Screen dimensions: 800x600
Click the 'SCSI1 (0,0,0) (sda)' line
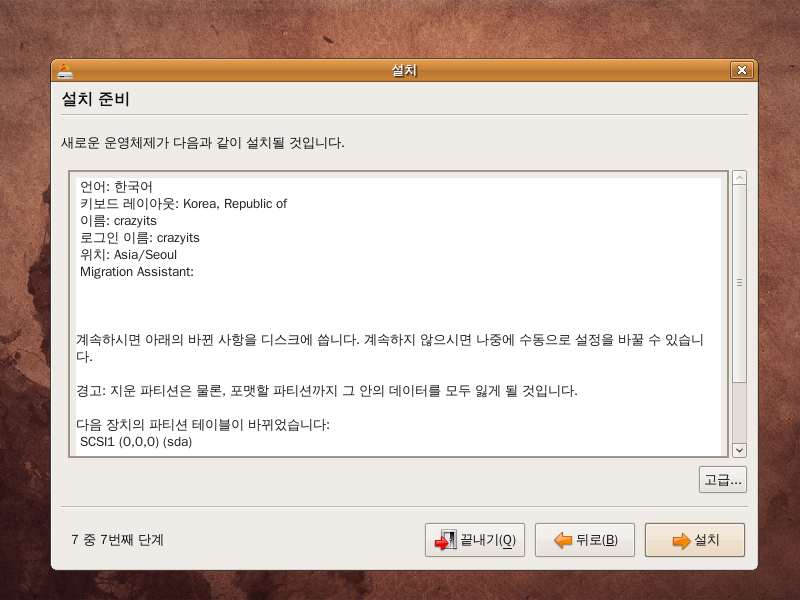pyautogui.click(x=136, y=442)
